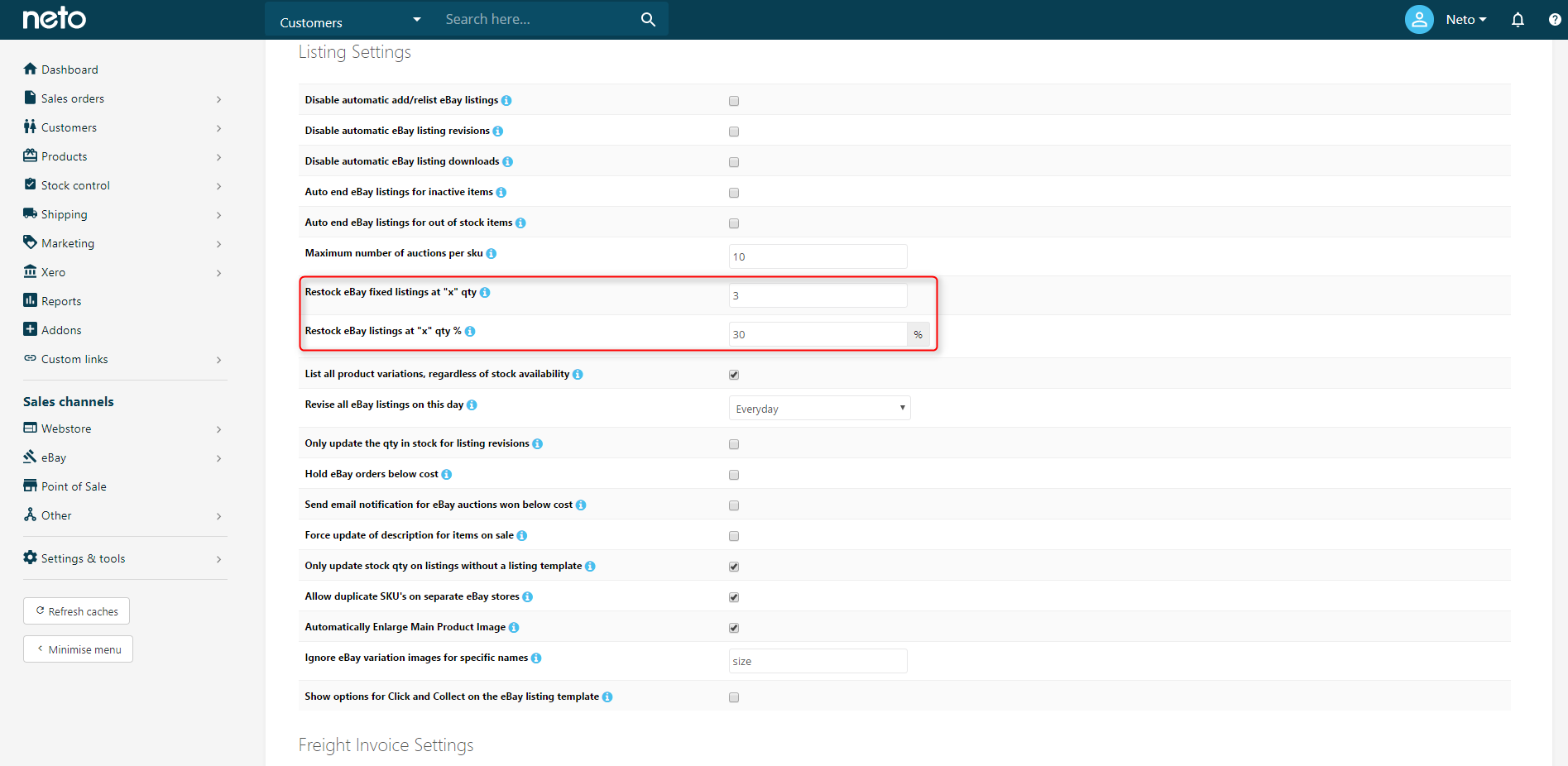
Task: Click the Restock eBay listings qty % field
Action: (x=818, y=334)
